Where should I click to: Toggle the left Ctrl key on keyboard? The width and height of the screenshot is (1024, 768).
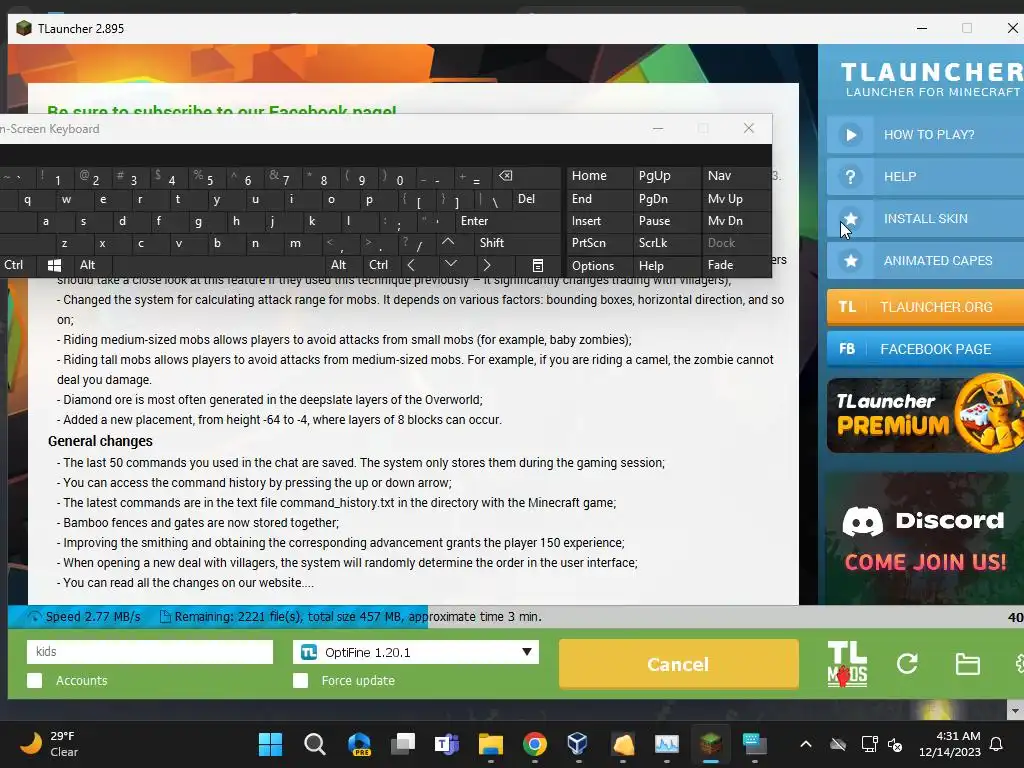[x=14, y=265]
